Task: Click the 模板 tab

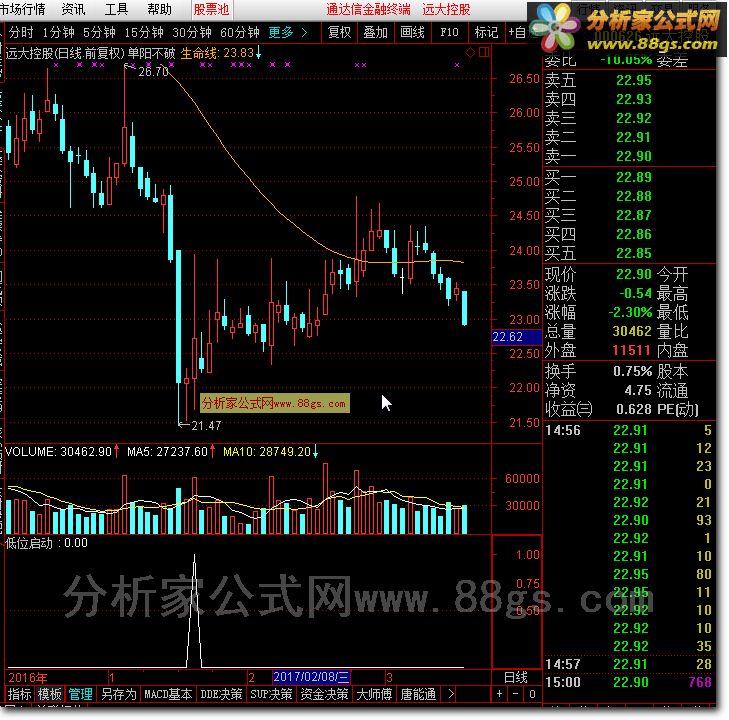Action: coord(50,694)
